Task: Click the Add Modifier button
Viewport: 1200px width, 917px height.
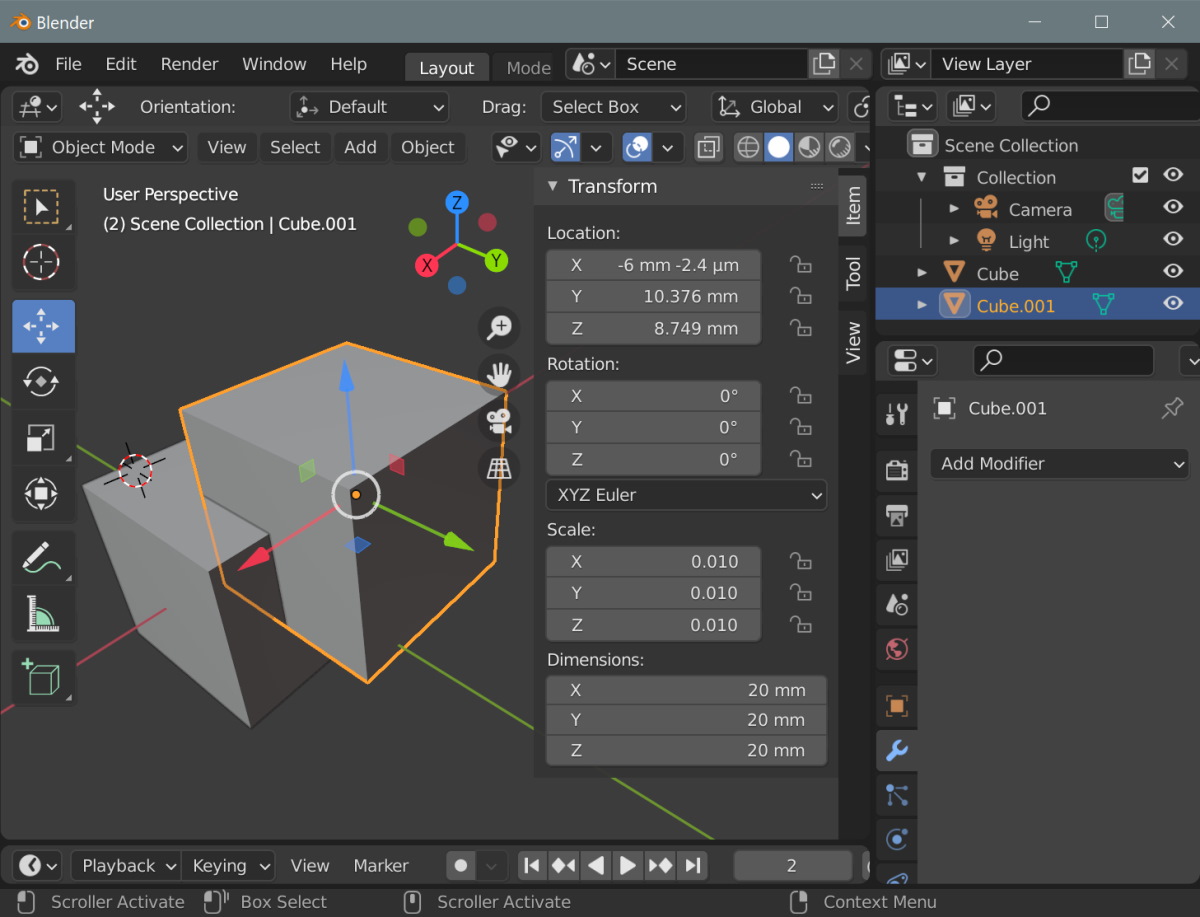Action: point(1059,464)
